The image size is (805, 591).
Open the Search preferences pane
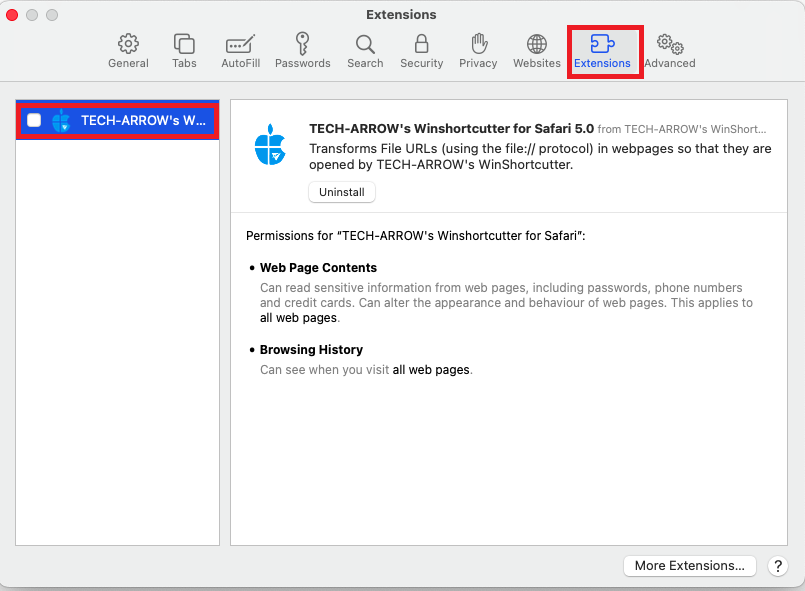click(x=365, y=51)
